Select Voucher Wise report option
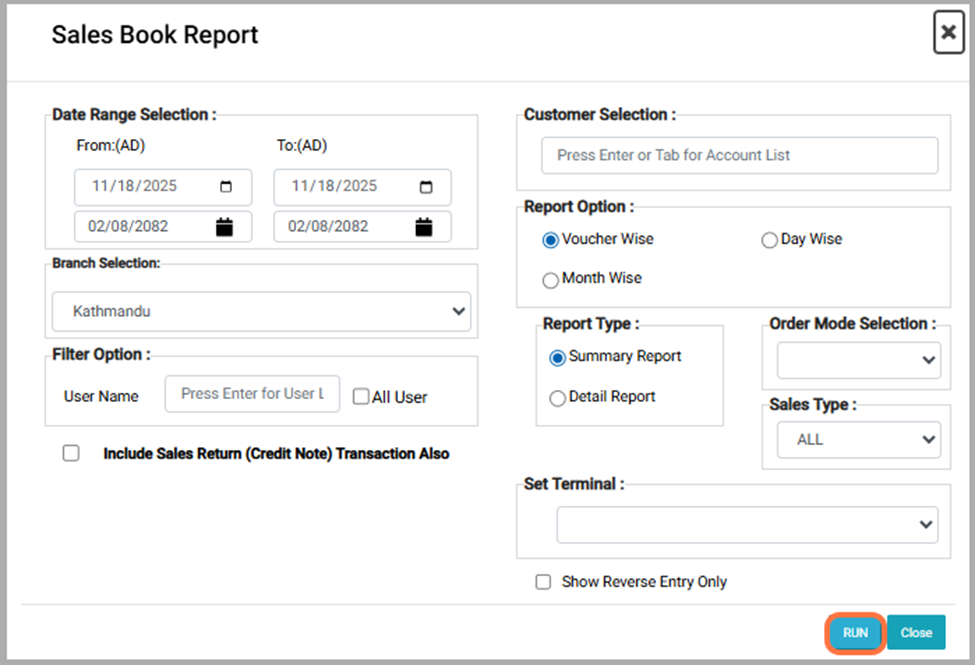Image resolution: width=975 pixels, height=665 pixels. pos(550,240)
